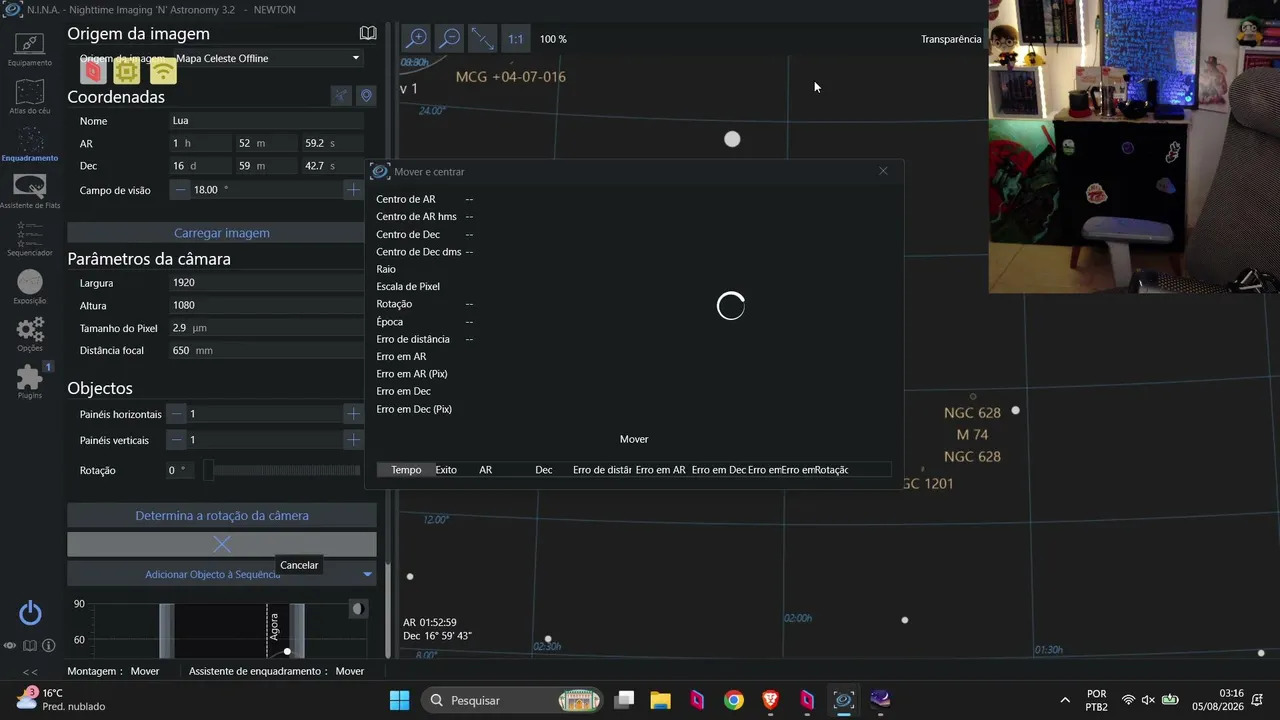Open Brave browser from taskbar
Viewport: 1280px width, 720px height.
770,700
